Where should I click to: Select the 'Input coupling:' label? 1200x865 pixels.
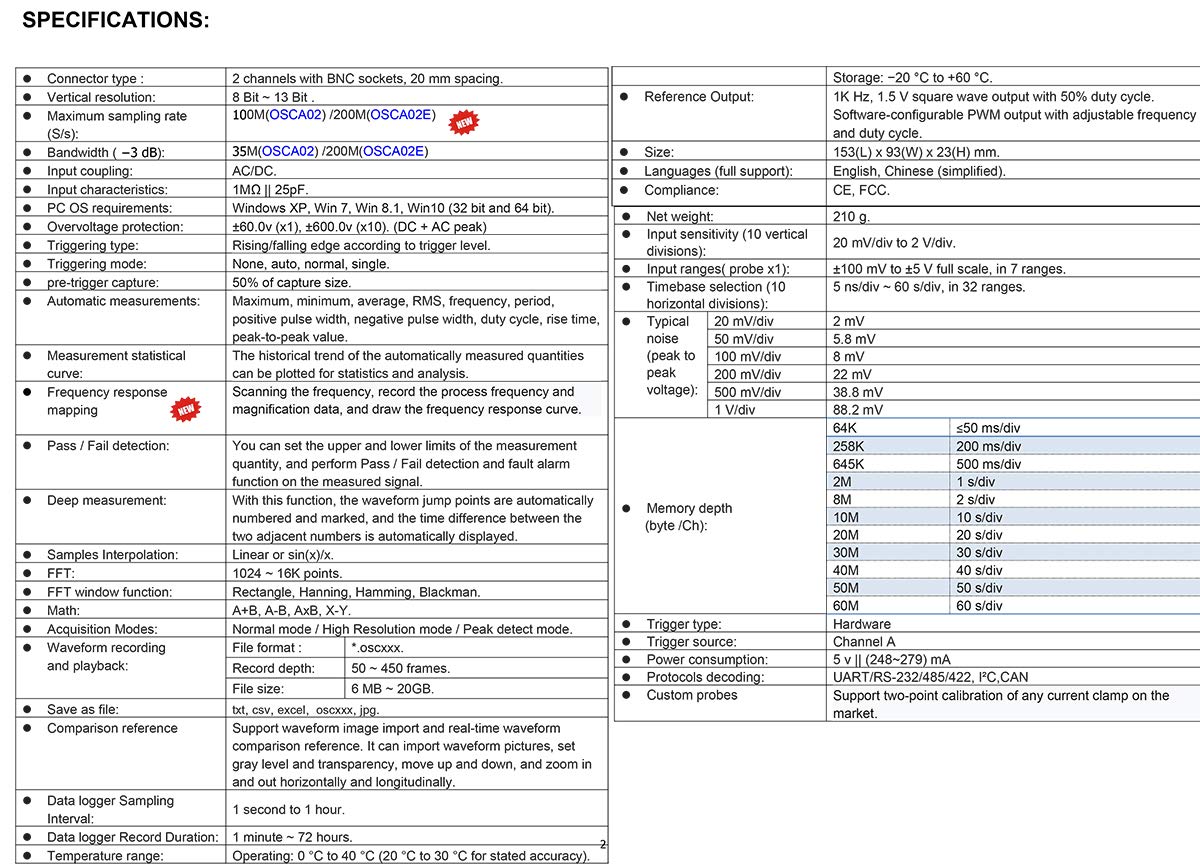click(x=90, y=171)
